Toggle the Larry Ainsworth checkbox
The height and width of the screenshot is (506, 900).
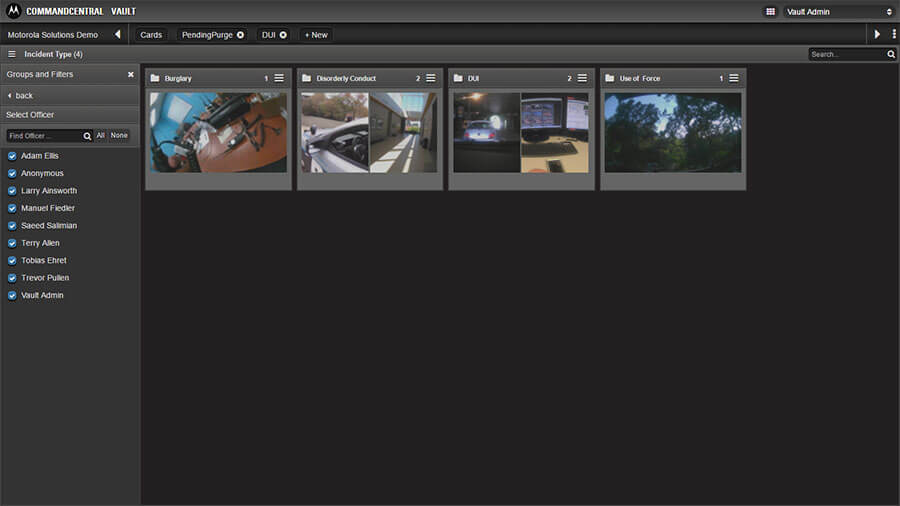point(12,191)
